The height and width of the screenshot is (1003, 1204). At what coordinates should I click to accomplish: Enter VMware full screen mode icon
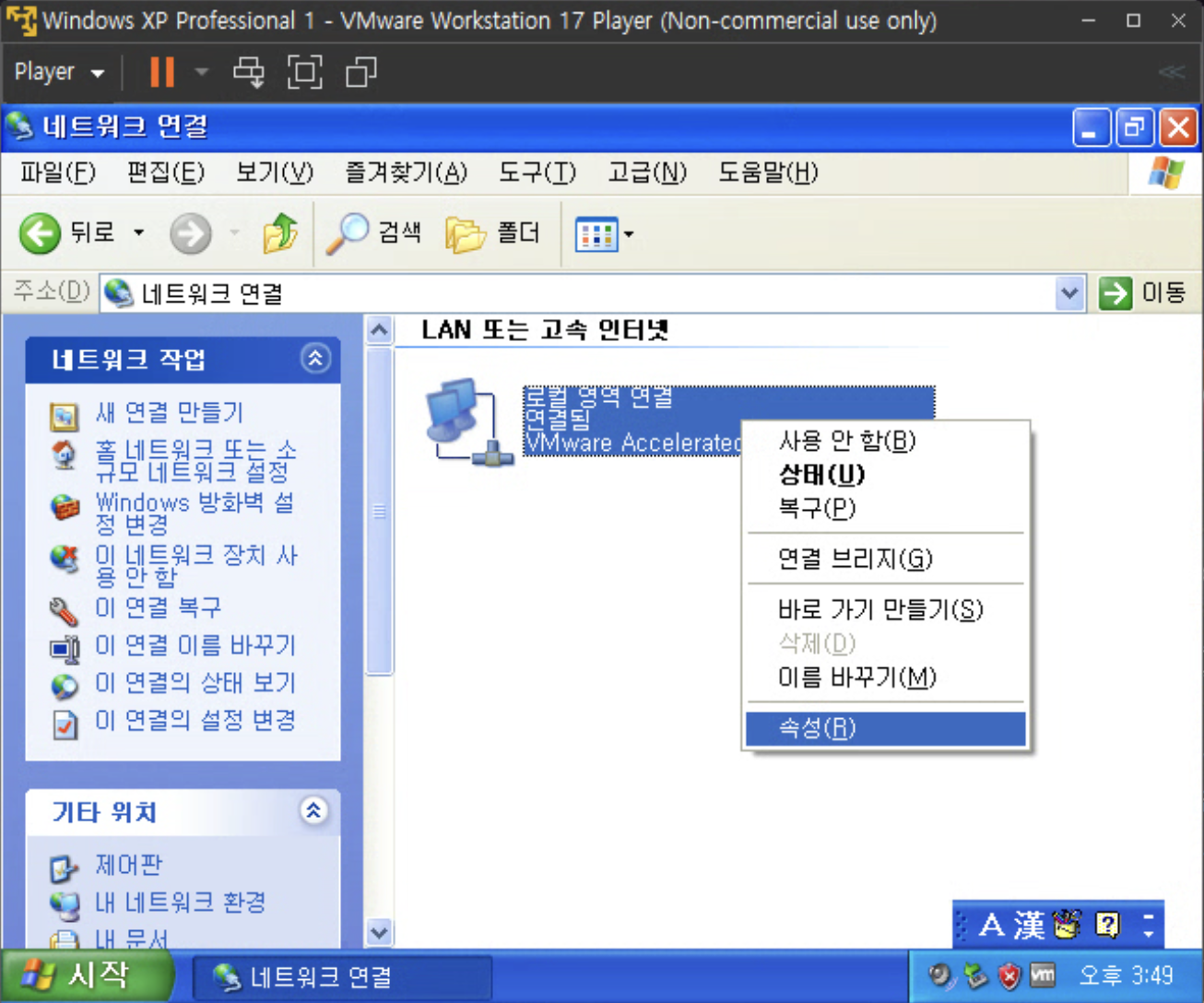pyautogui.click(x=304, y=72)
